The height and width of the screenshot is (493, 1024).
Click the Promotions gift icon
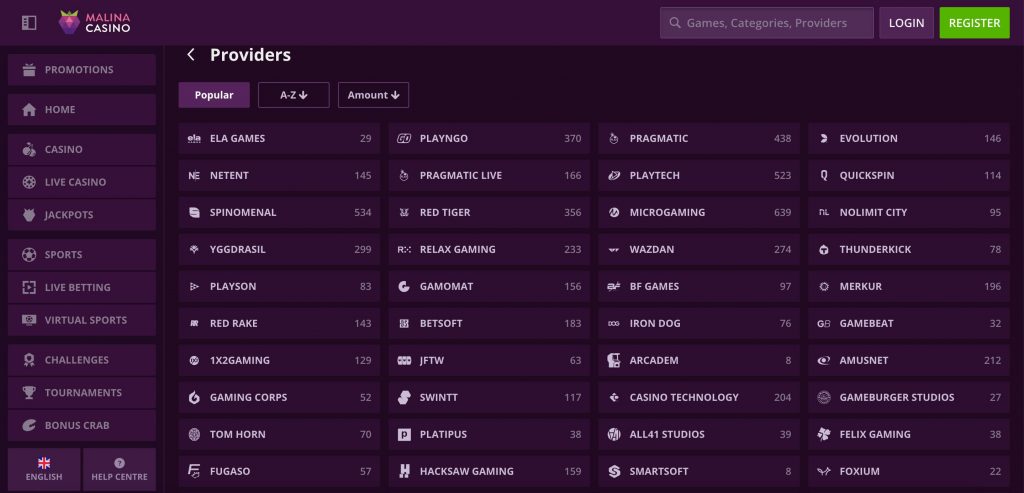[x=29, y=70]
